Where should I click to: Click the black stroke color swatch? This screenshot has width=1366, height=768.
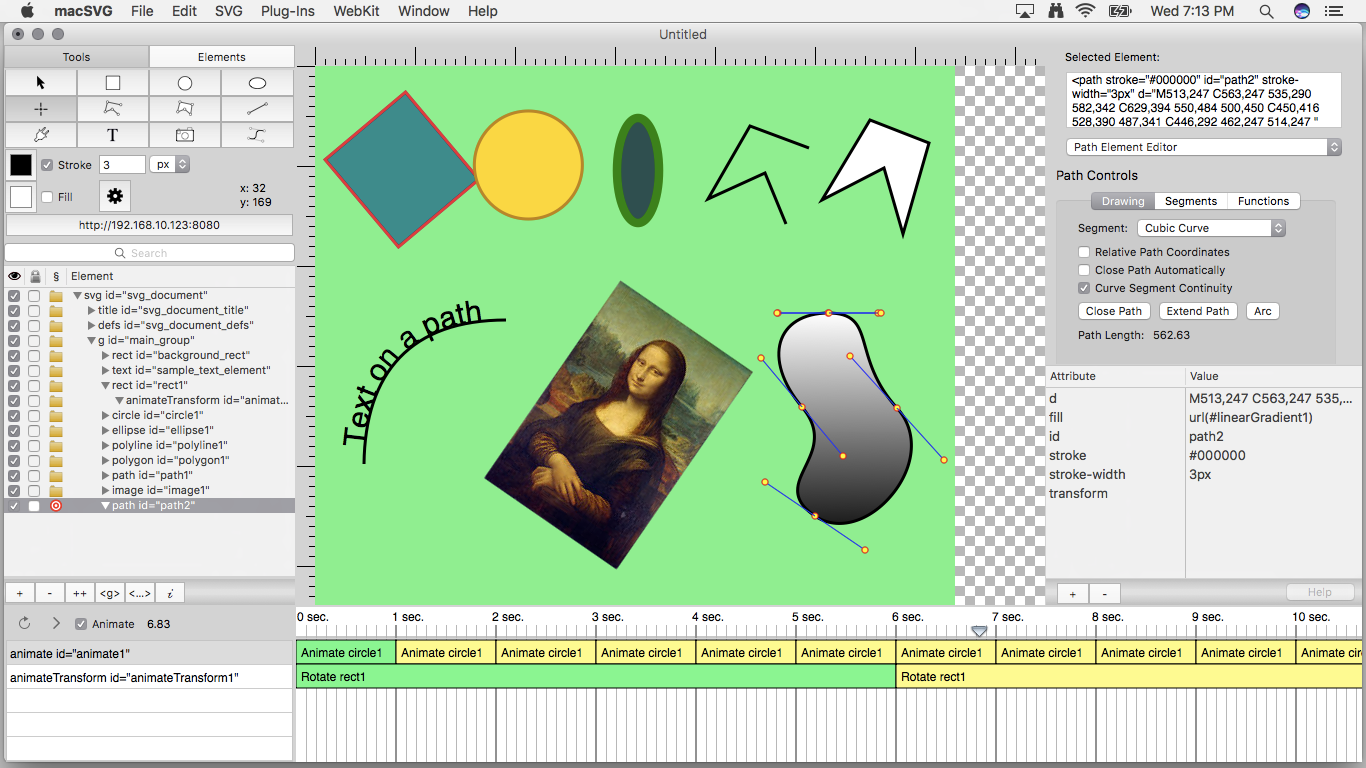click(21, 165)
